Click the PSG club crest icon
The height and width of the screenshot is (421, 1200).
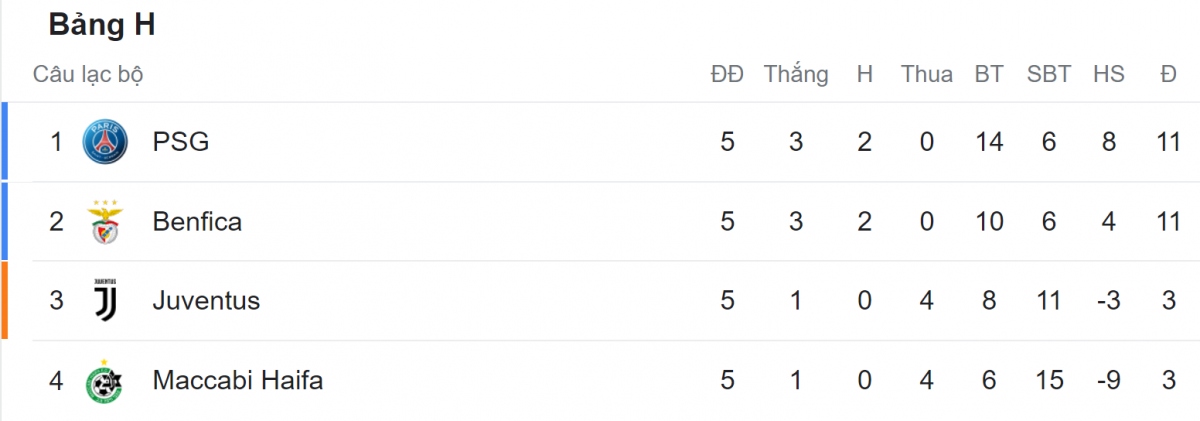105,142
